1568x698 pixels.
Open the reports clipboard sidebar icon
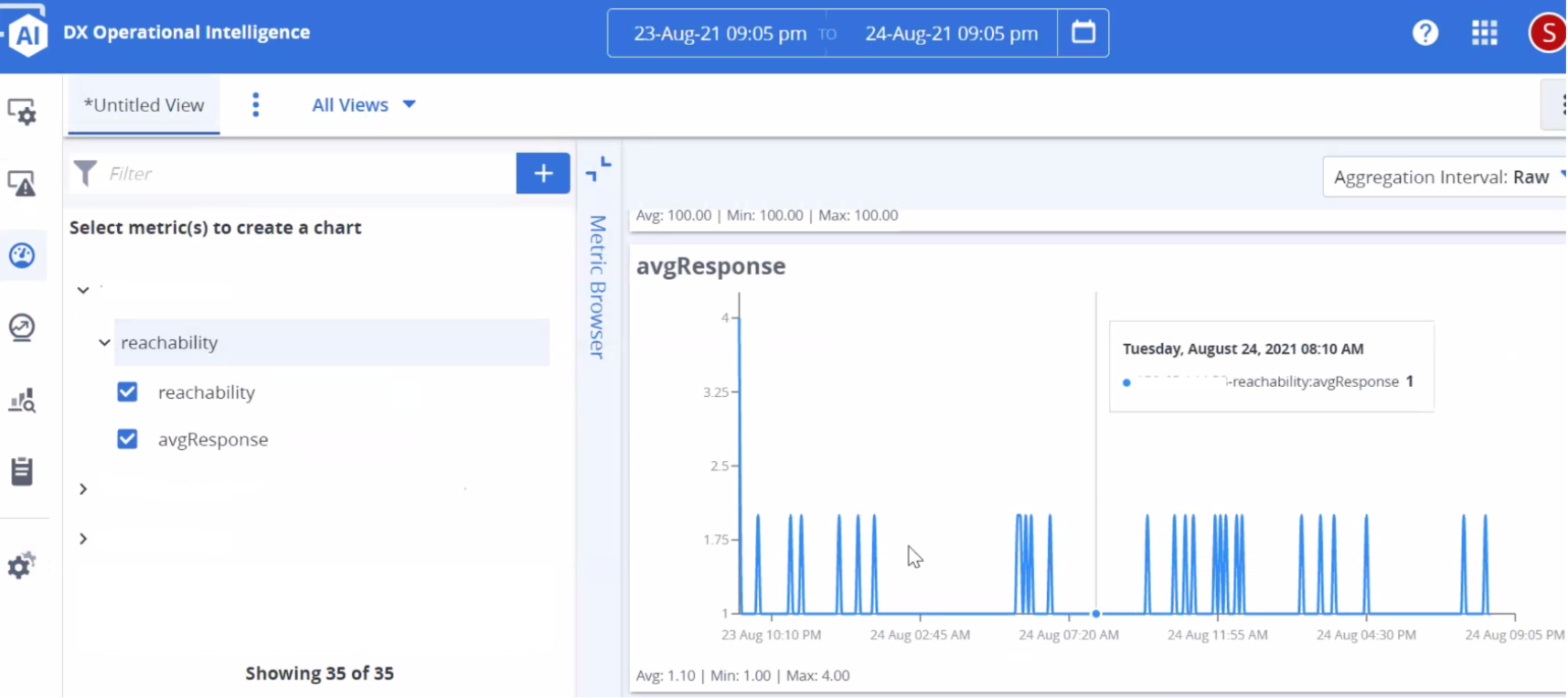point(22,471)
